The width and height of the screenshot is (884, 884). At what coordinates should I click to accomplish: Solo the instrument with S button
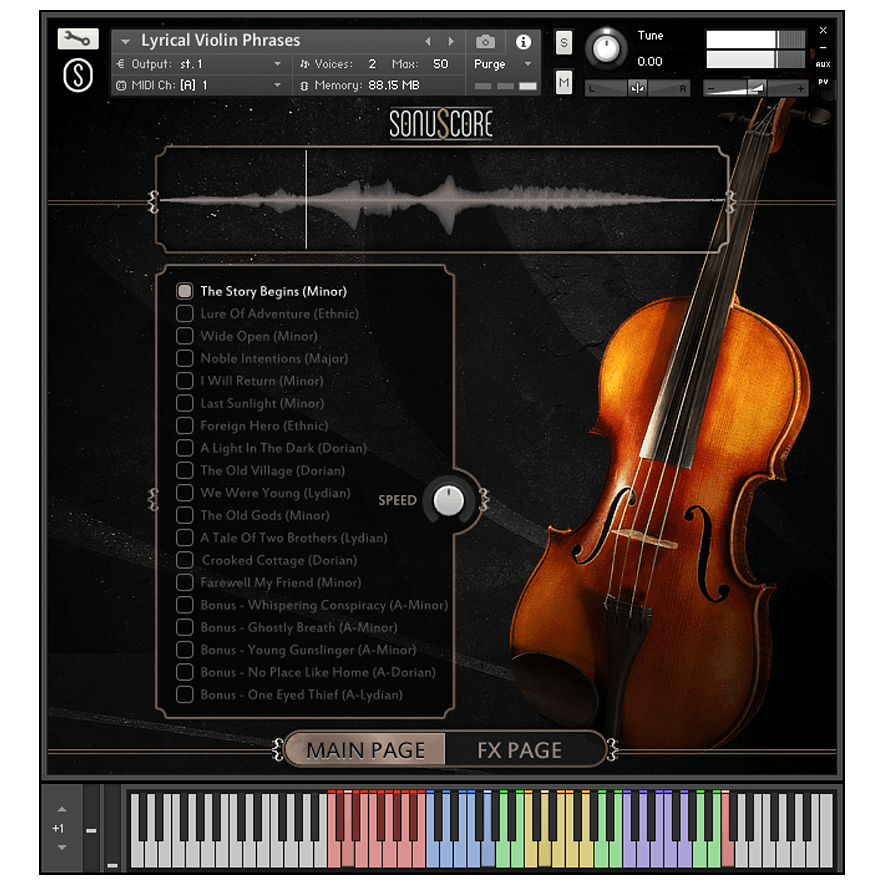564,43
